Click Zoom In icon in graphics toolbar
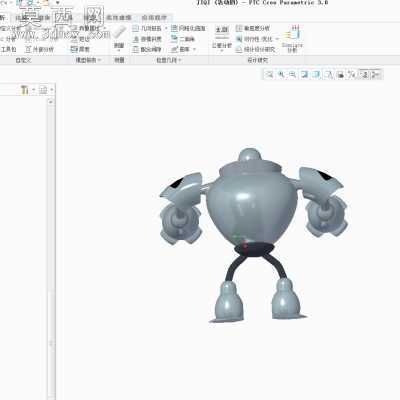The width and height of the screenshot is (400, 400). 281,75
